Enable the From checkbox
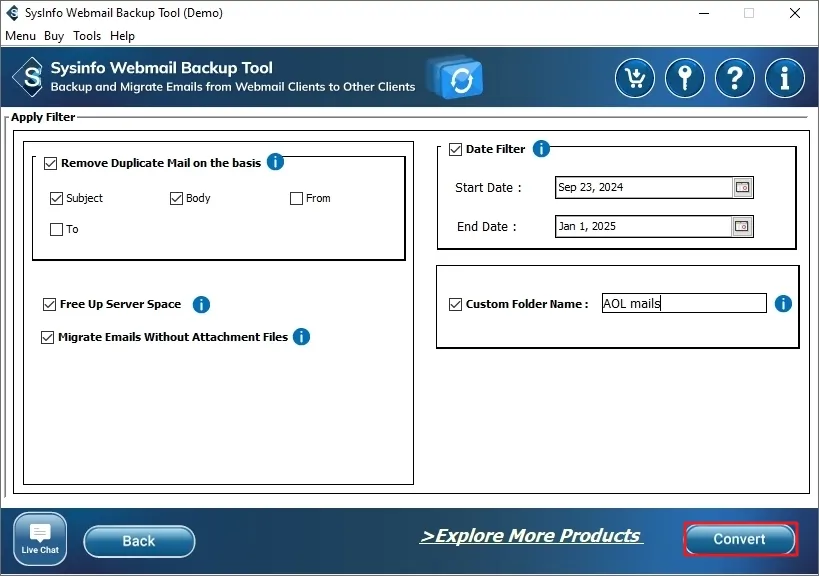819x576 pixels. pos(296,198)
